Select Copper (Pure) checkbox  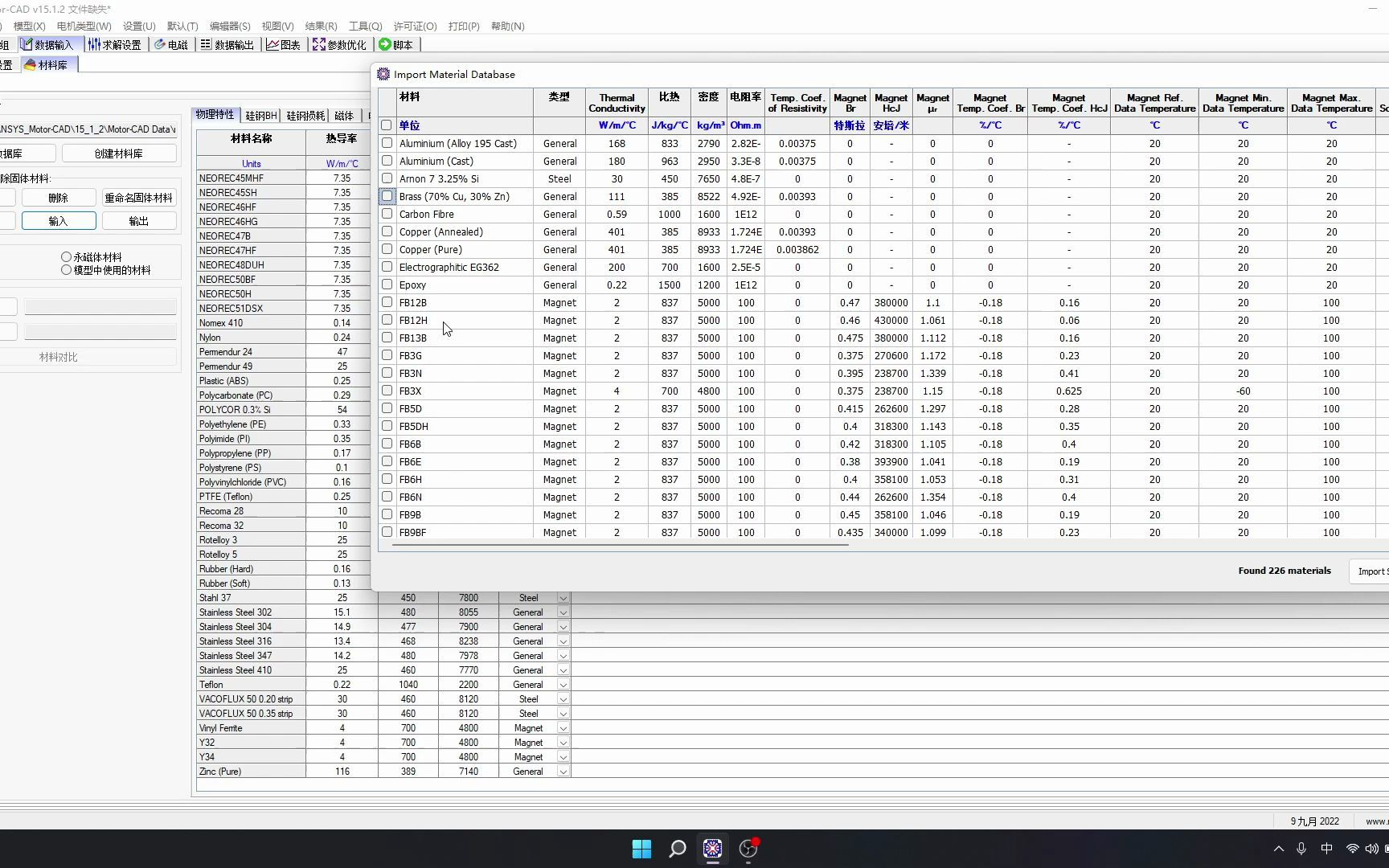click(x=387, y=249)
